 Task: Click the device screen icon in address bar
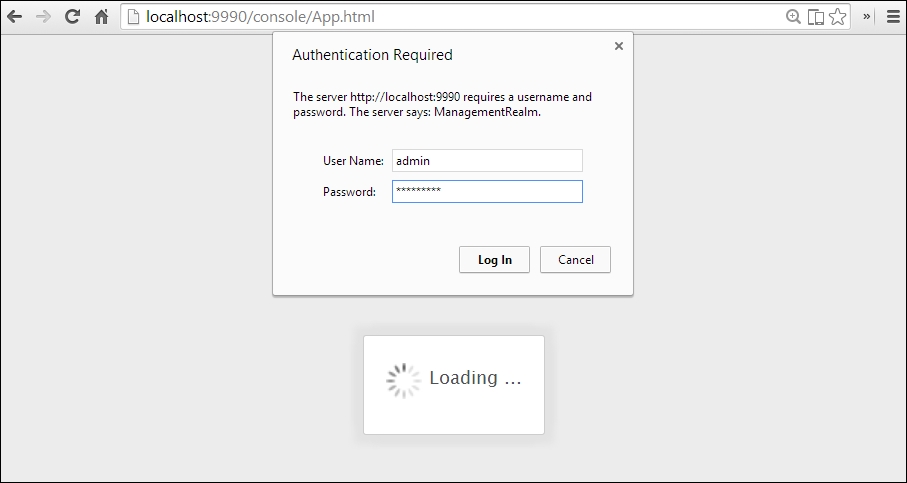pos(816,17)
